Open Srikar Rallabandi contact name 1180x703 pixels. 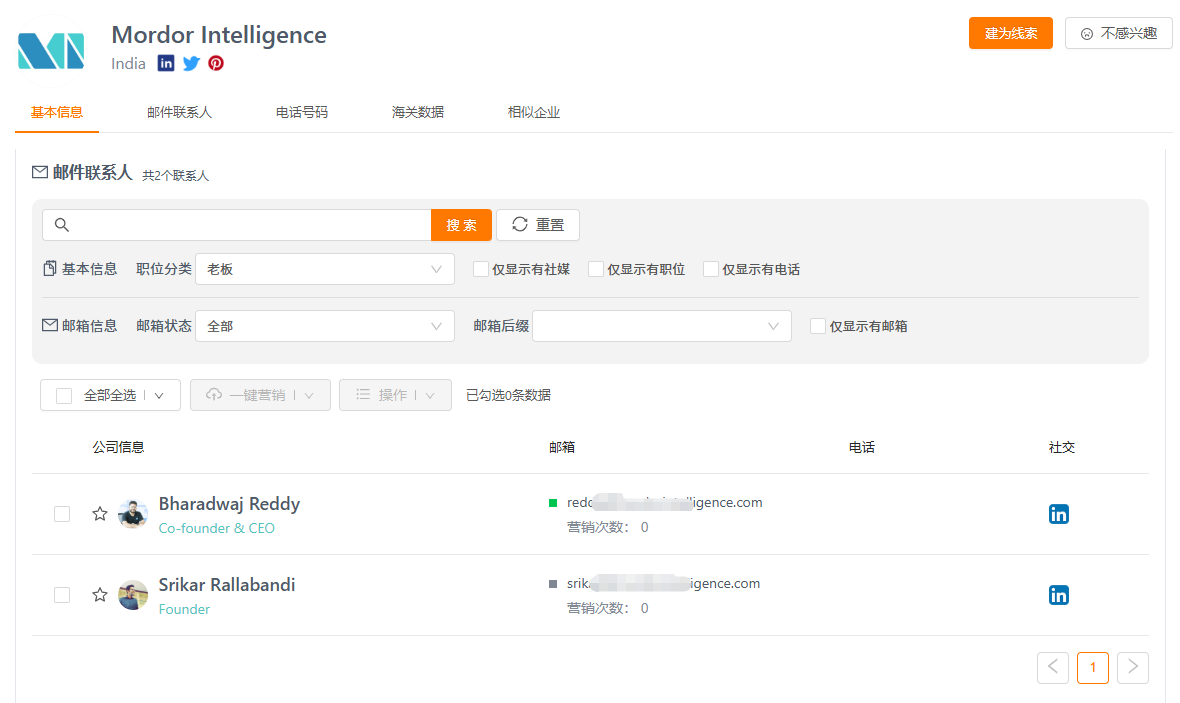227,585
